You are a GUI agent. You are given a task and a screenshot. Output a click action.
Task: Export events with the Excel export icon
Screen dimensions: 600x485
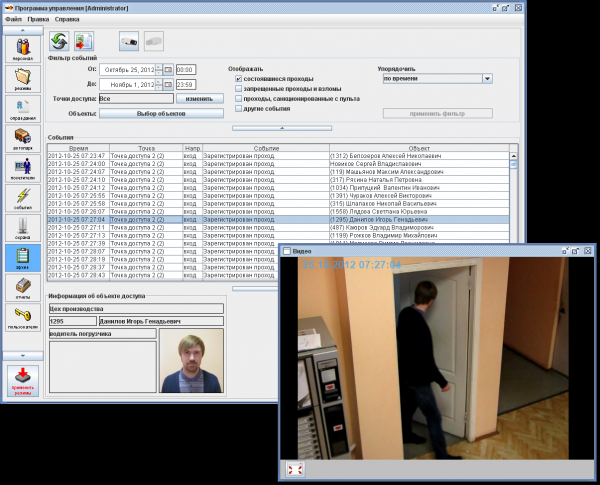tap(84, 41)
